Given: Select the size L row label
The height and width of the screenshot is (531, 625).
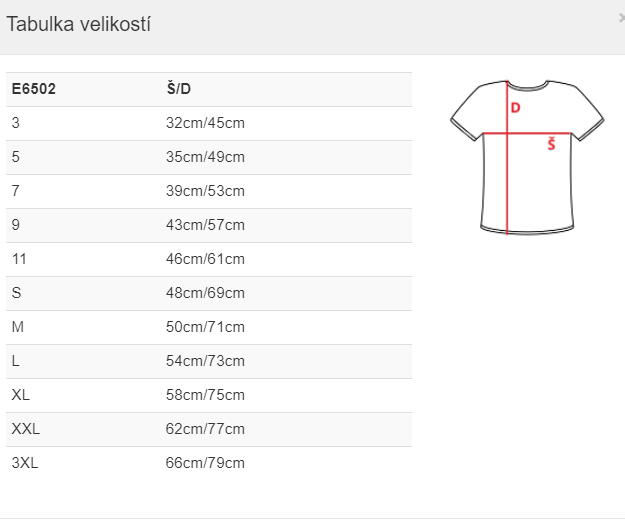Looking at the screenshot, I should 16,361.
